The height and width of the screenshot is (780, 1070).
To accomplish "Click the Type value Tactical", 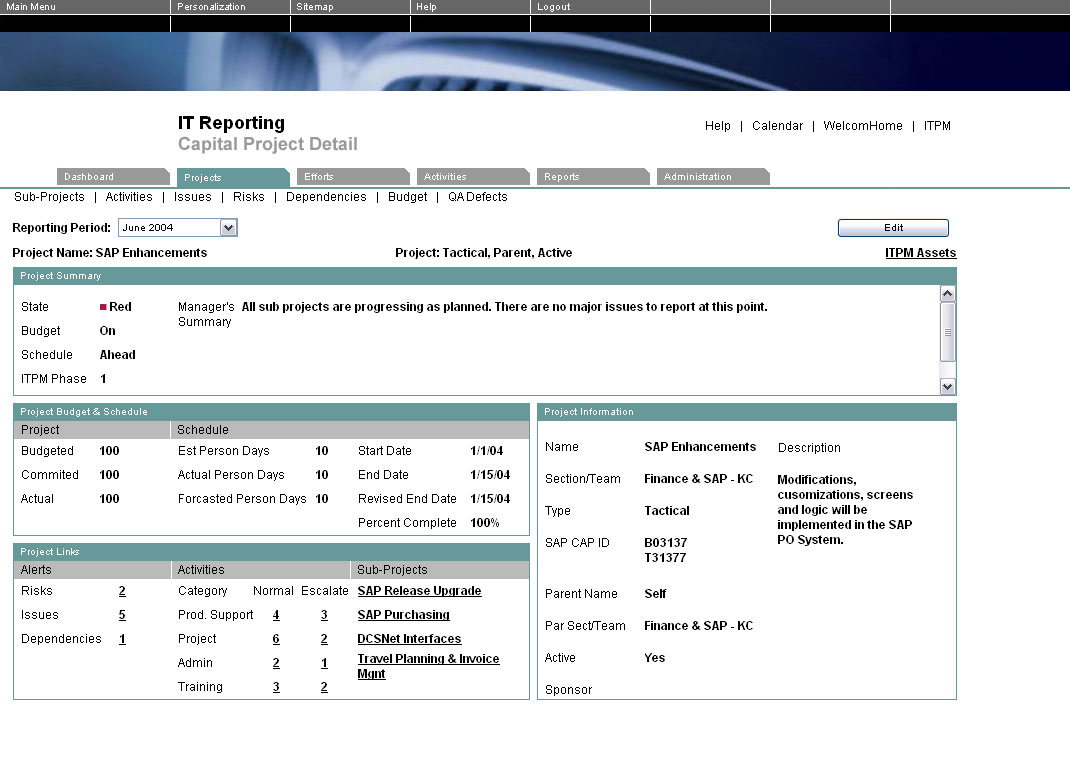I will pyautogui.click(x=667, y=510).
